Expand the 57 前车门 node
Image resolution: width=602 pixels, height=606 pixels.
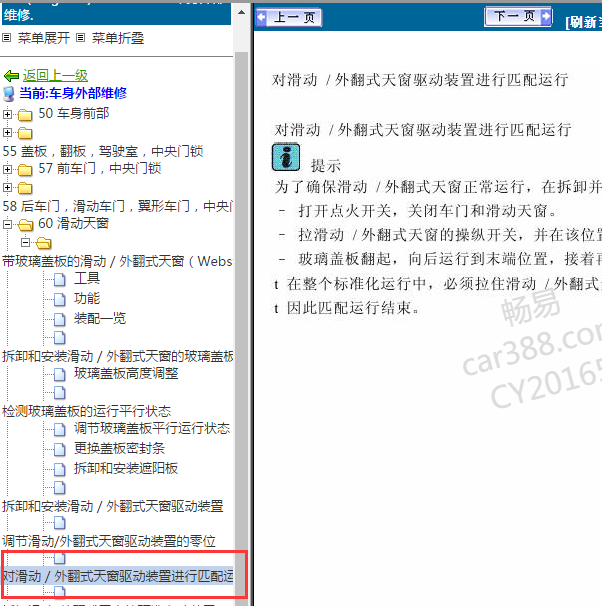[7, 169]
